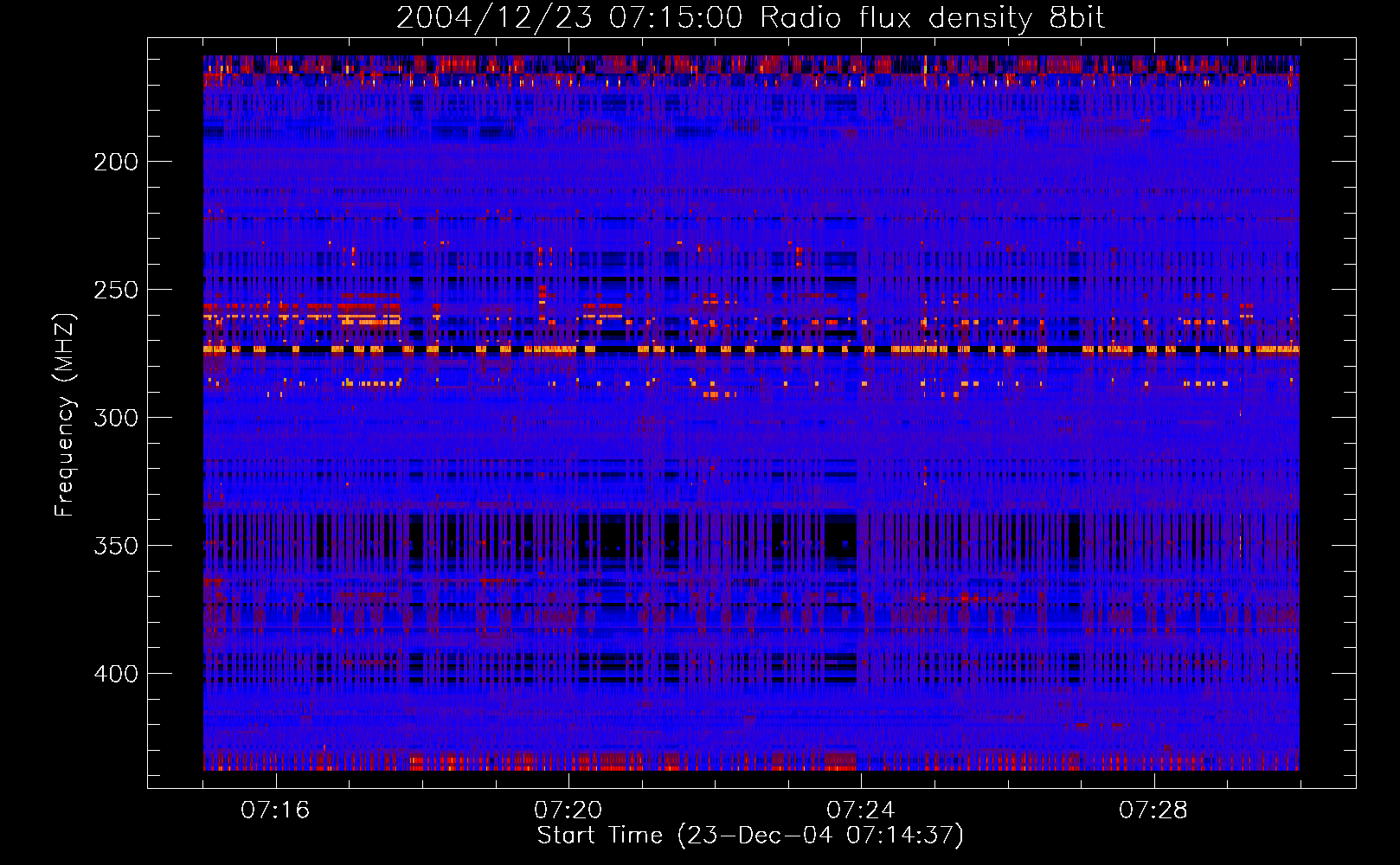Click the 'Frequency (MHZ)' y-axis label
Screen dimensions: 1400x865
(65, 414)
